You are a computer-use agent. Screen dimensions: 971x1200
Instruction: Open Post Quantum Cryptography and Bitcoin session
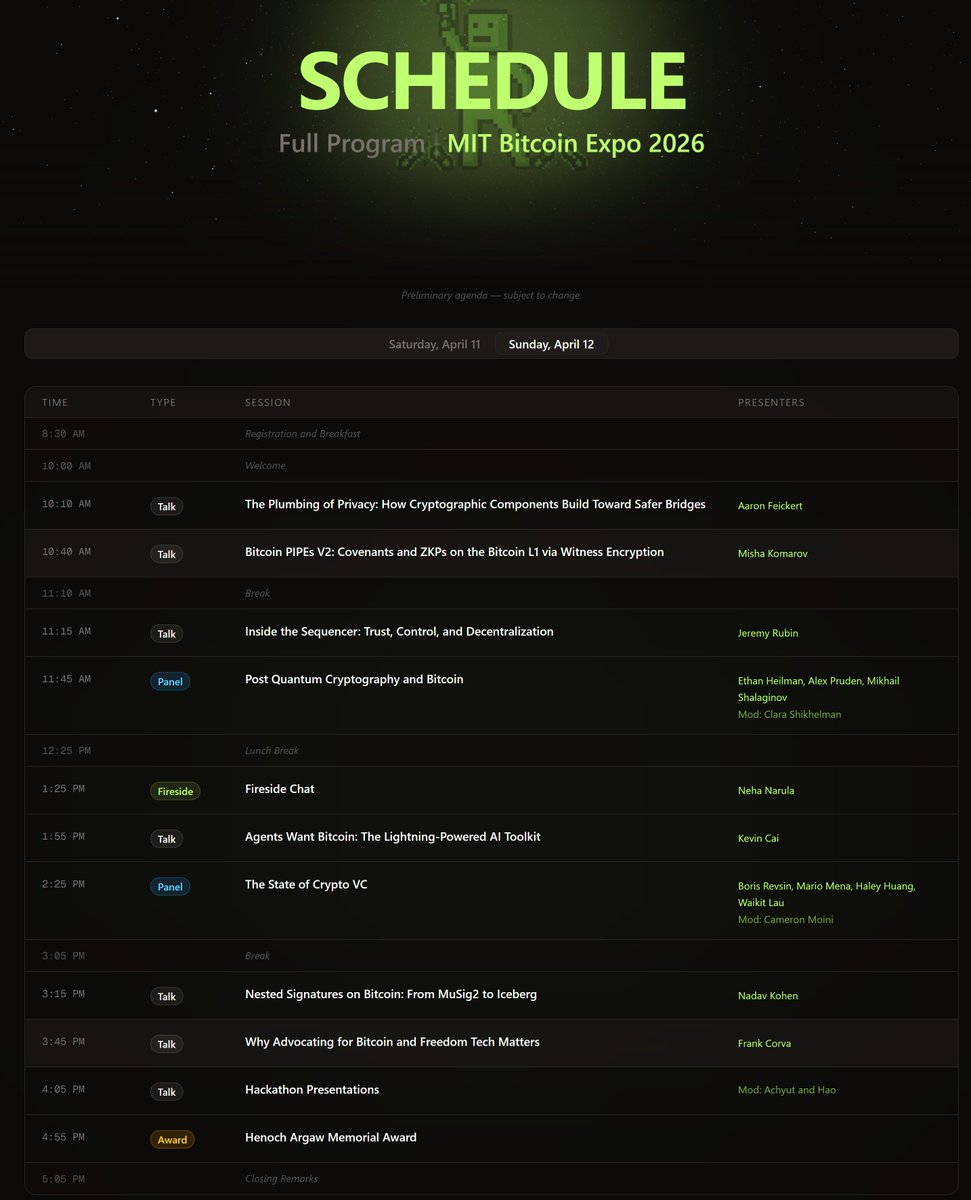(354, 679)
